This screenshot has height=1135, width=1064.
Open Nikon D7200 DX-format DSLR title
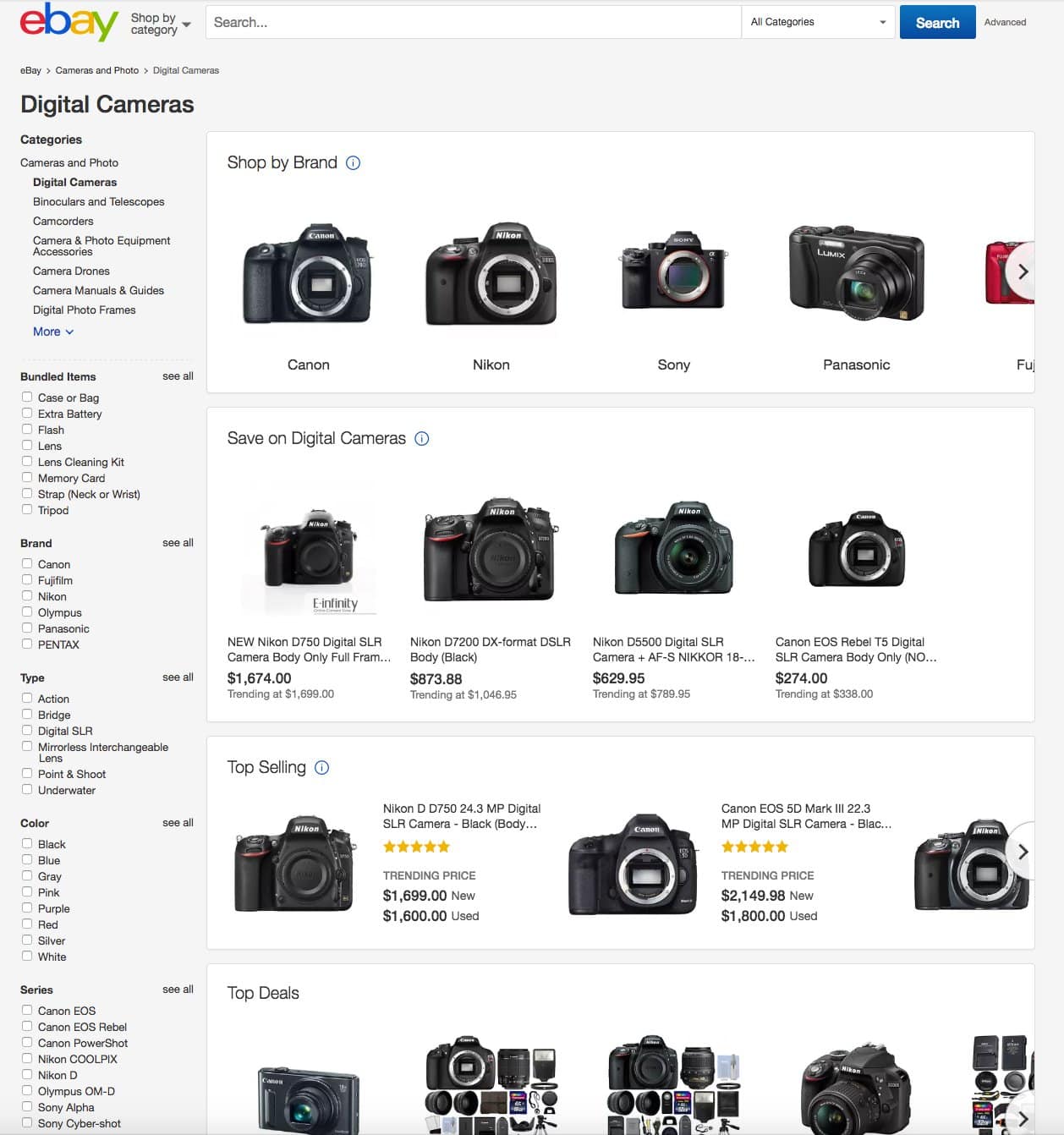[491, 650]
